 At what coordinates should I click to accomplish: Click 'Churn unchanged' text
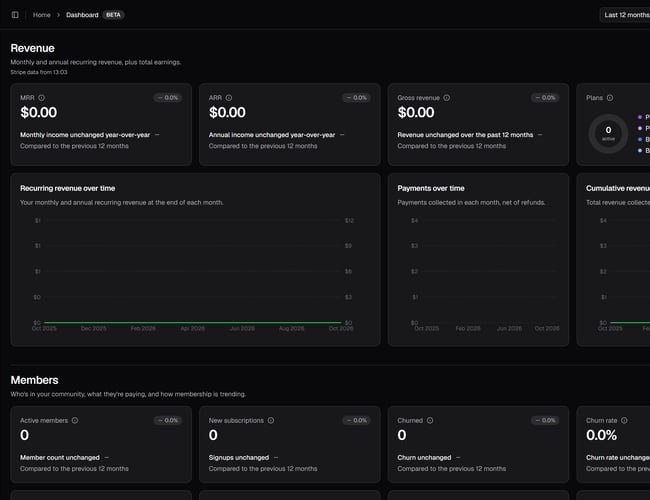(424, 457)
